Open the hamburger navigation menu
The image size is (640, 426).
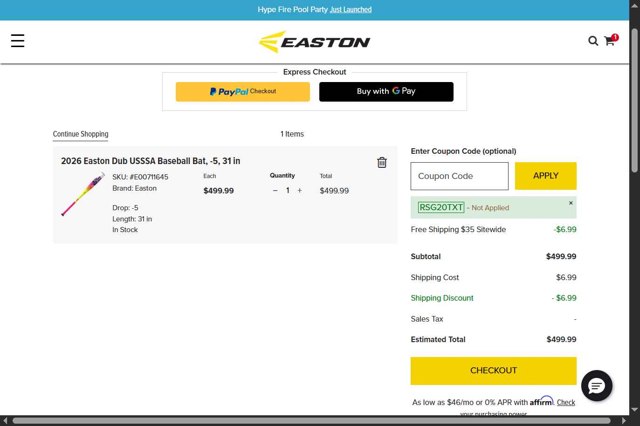18,41
